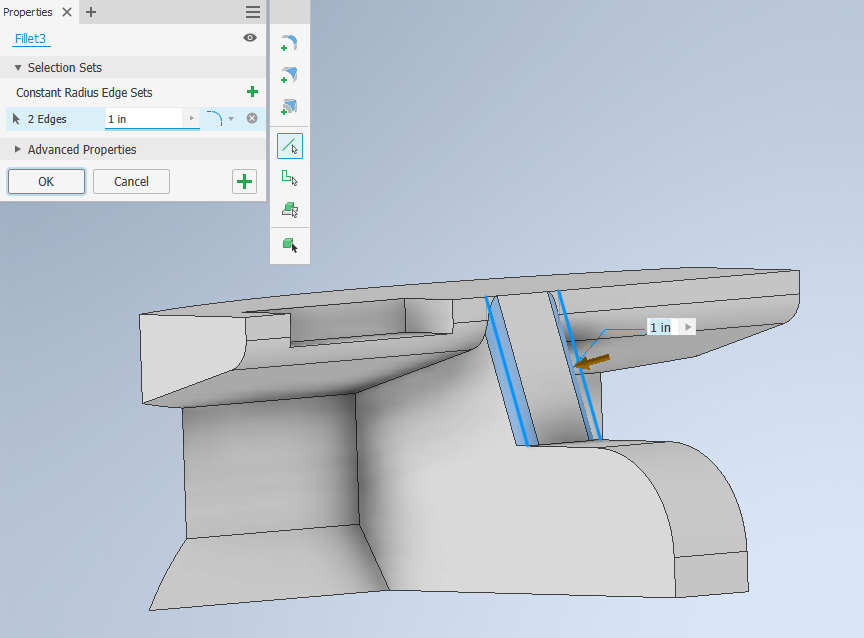Click the orange radius direction arrow manipulator

[x=592, y=361]
